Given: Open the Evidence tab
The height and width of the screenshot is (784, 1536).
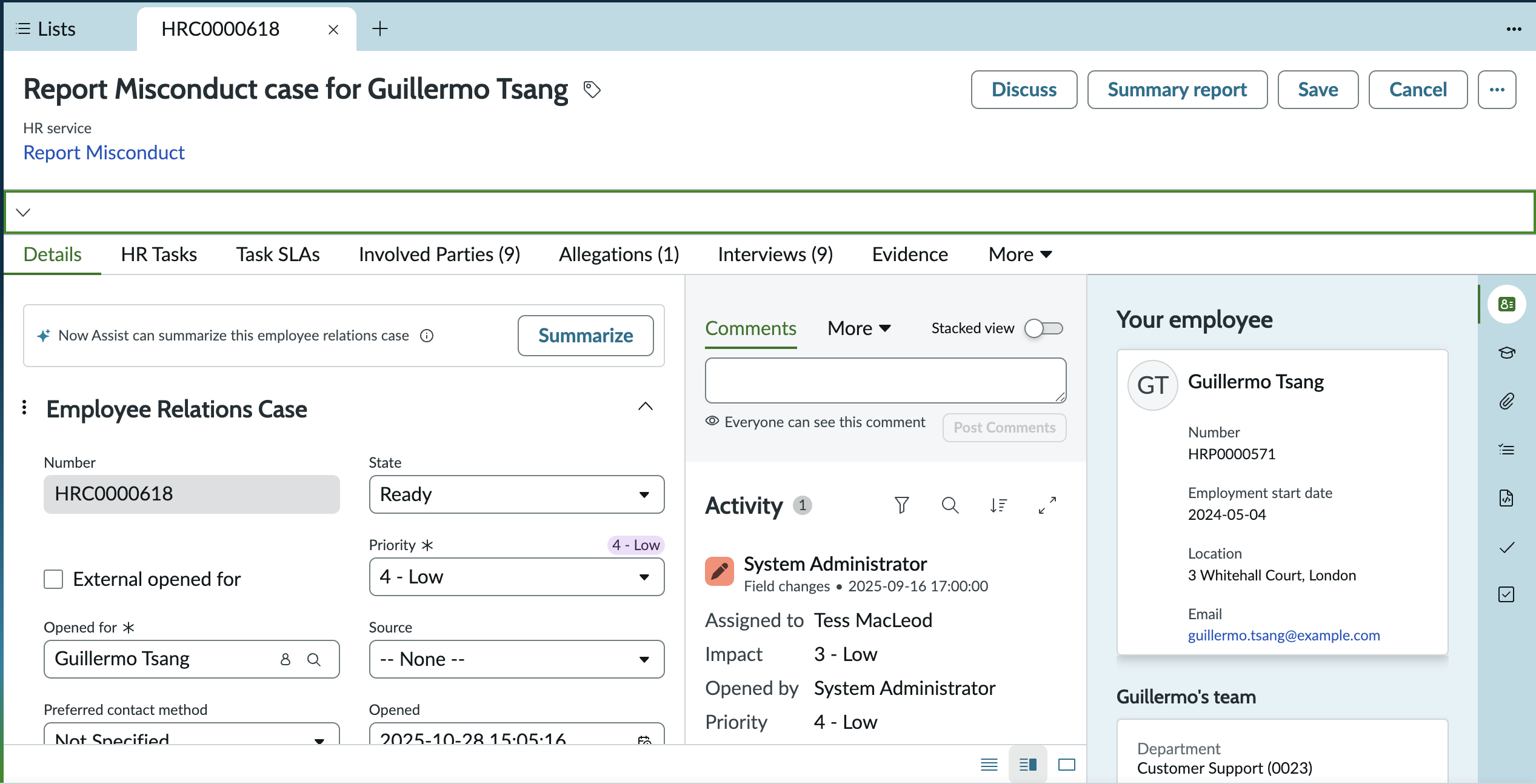Looking at the screenshot, I should tap(910, 254).
